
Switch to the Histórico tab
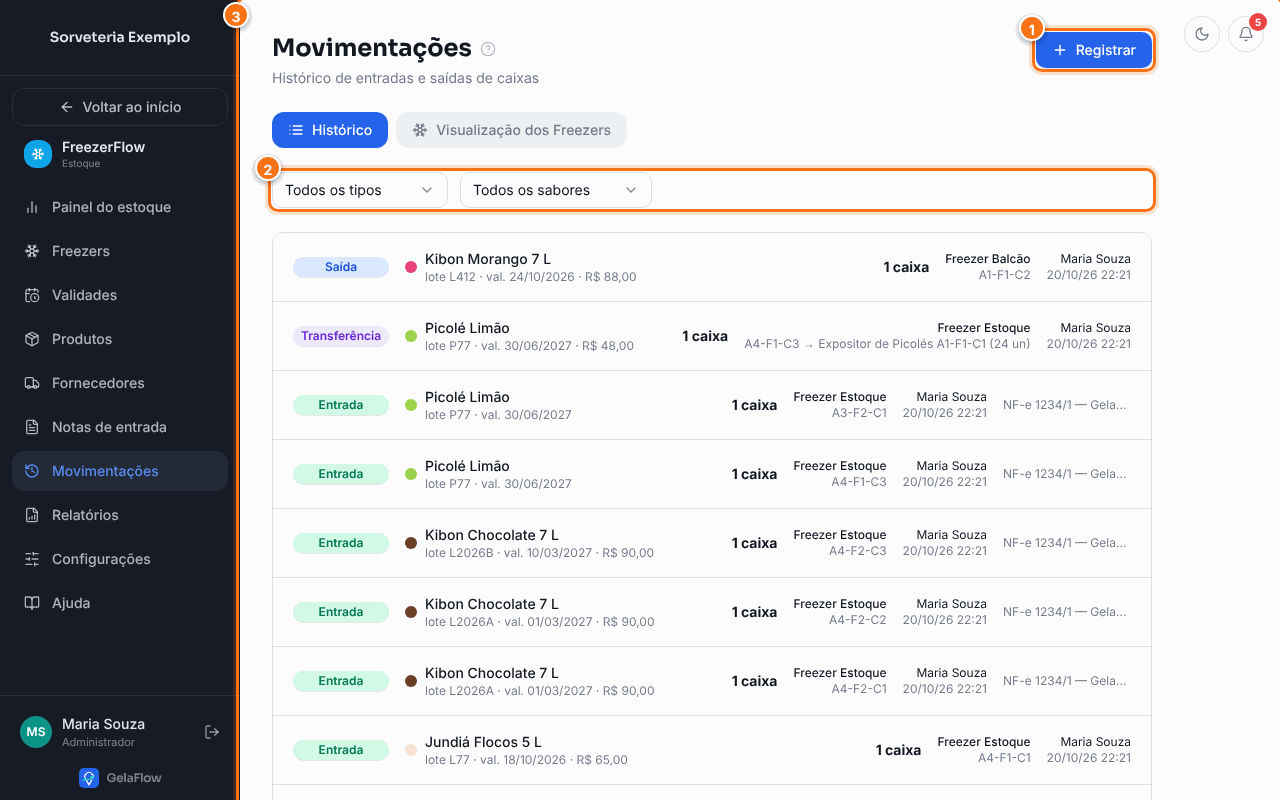pyautogui.click(x=330, y=130)
